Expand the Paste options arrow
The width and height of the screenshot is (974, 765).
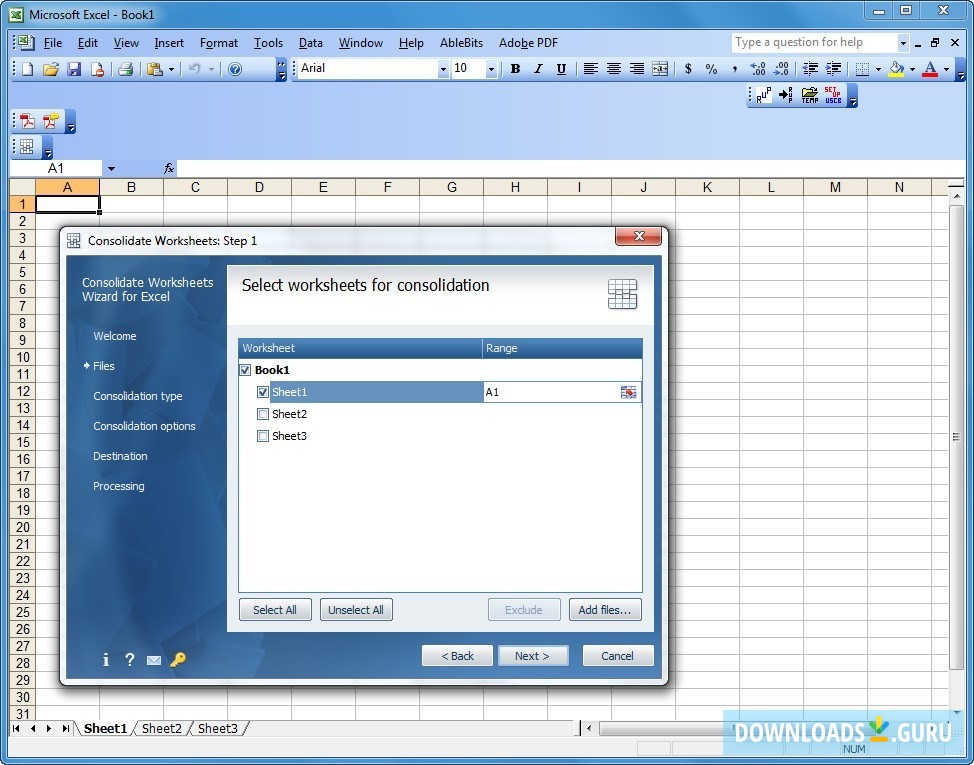click(x=171, y=69)
